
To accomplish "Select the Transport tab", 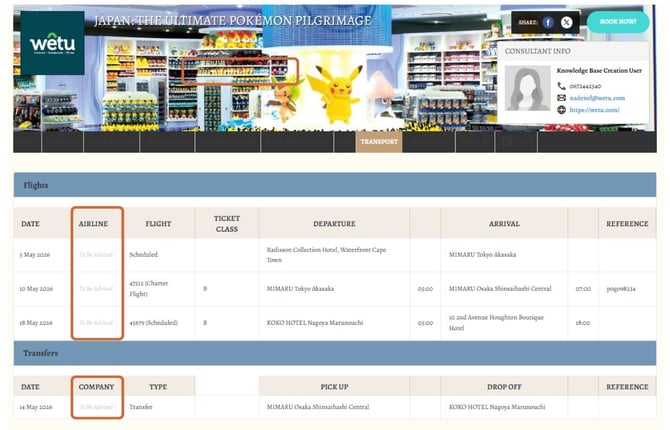I will 379,141.
